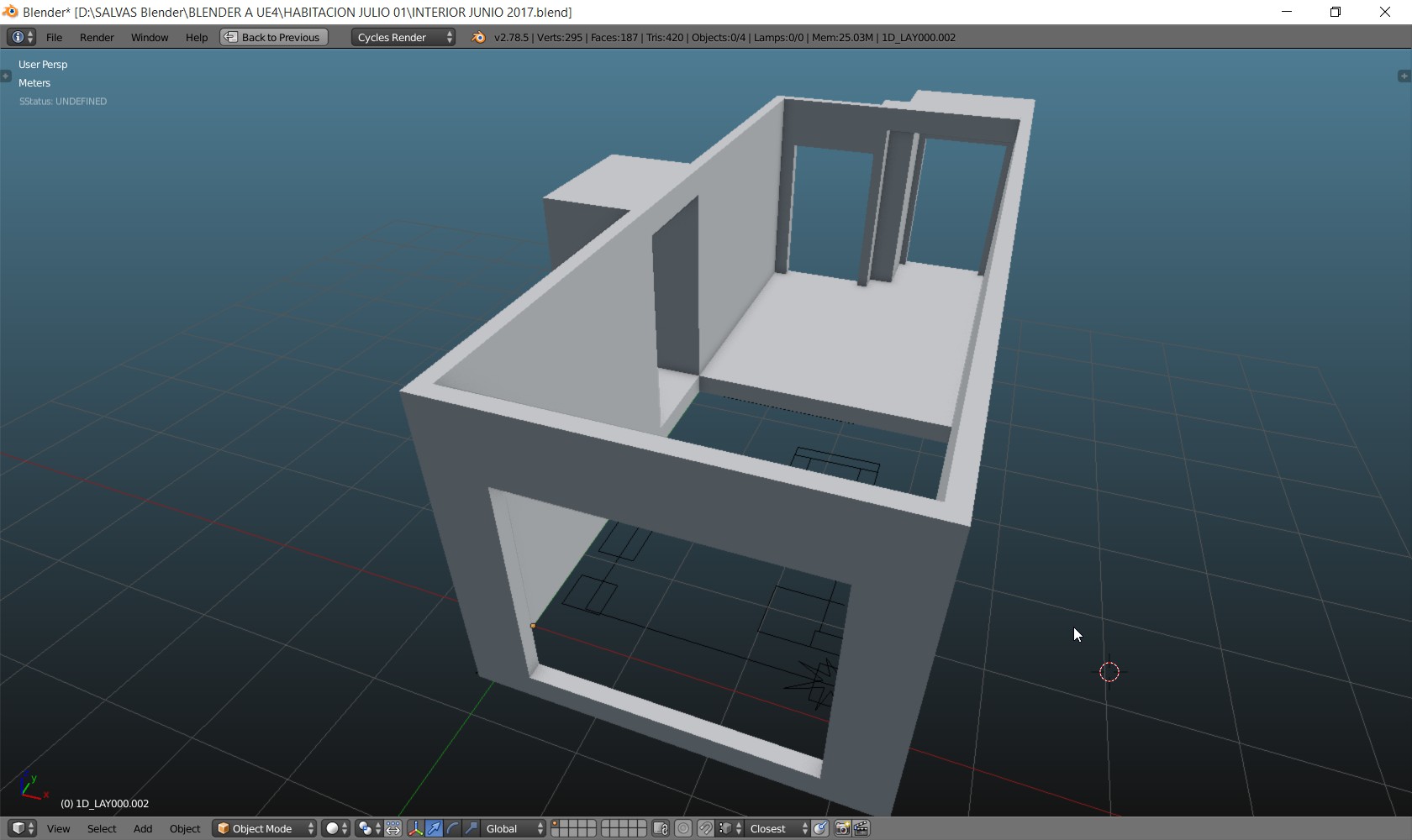
Task: Select the scale manipulator icon
Action: 471,828
